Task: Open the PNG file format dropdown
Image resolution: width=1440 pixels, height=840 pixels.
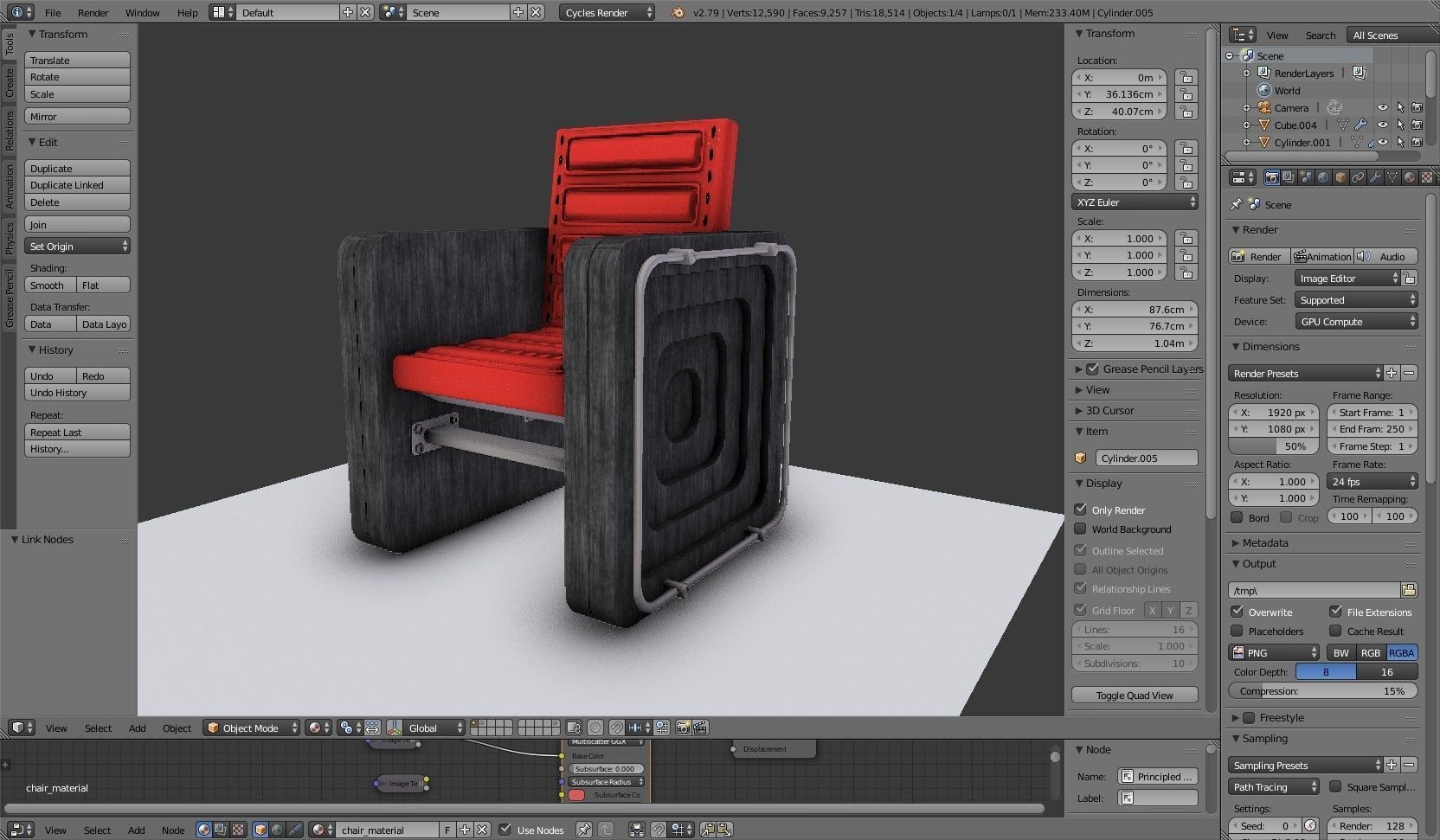Action: (x=1274, y=652)
